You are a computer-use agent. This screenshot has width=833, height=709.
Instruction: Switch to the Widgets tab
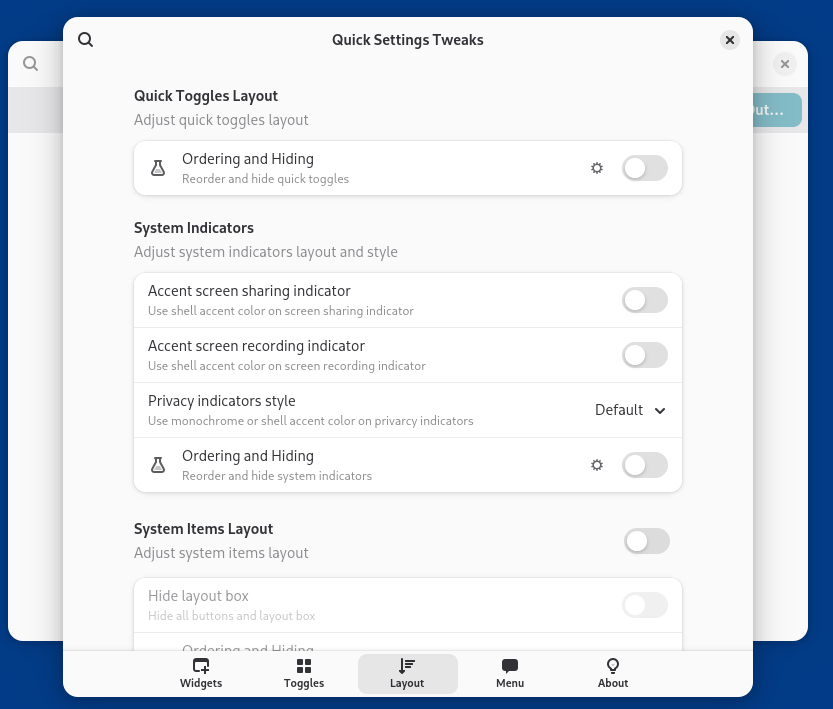pyautogui.click(x=201, y=673)
